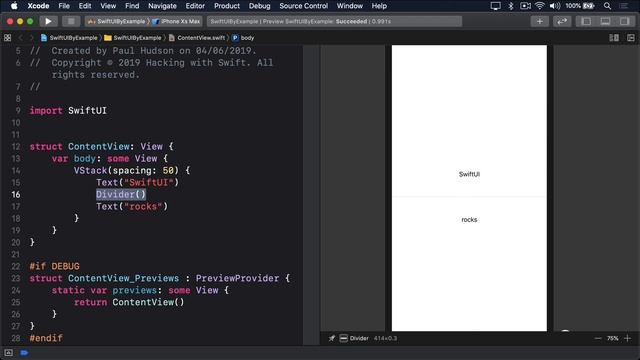Screen dimensions: 640x360
Task: Click line number 14 gutter
Action: [x=16, y=170]
